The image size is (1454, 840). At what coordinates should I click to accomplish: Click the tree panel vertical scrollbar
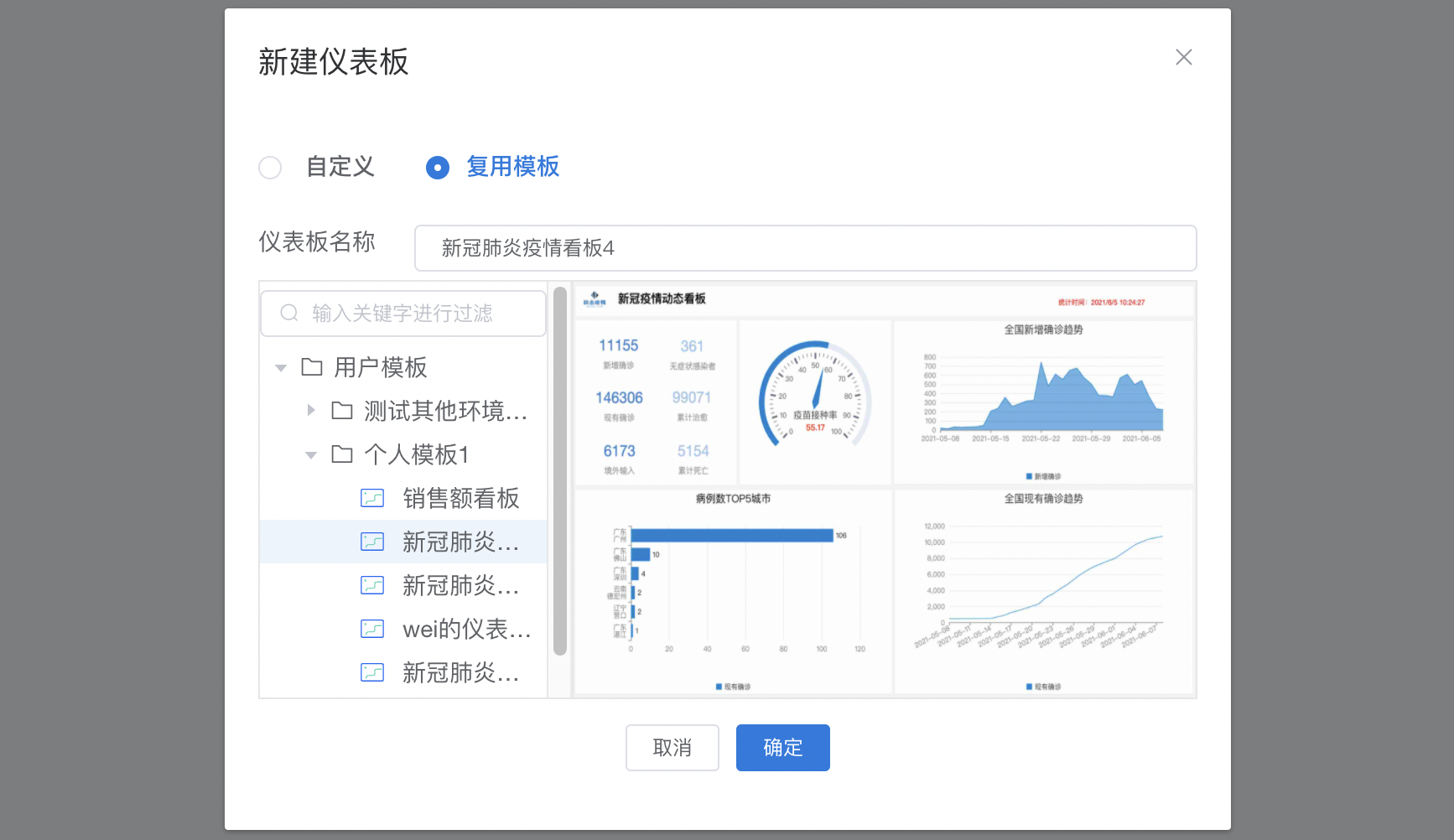click(x=560, y=471)
